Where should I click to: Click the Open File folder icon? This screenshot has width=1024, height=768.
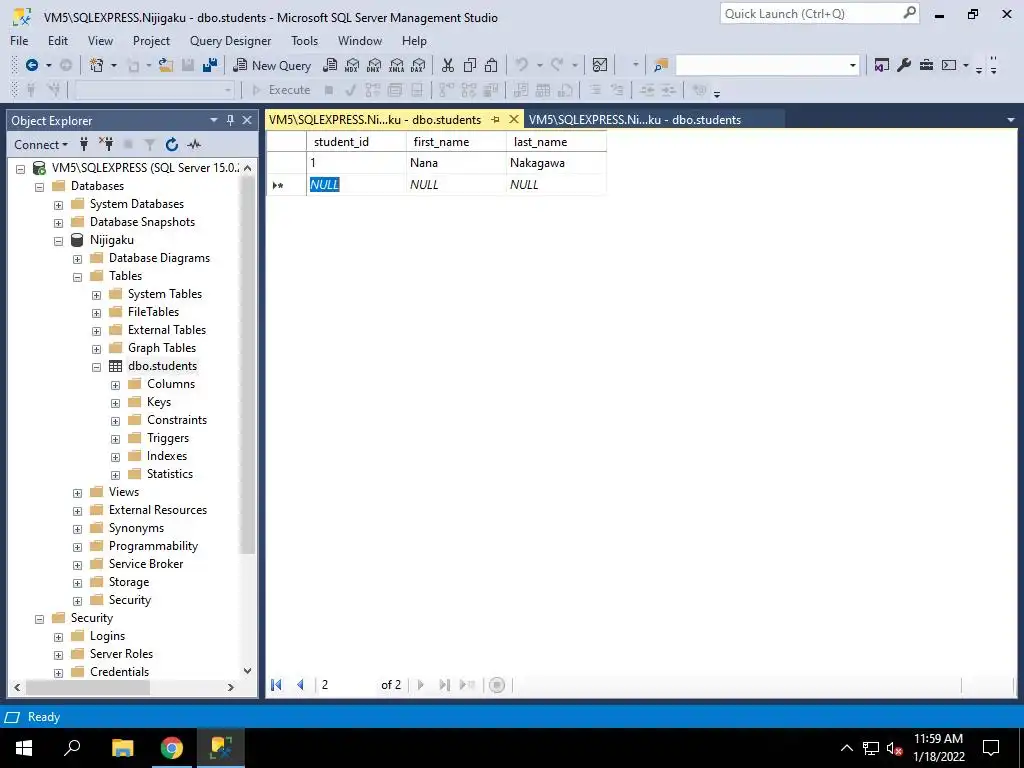click(x=165, y=65)
